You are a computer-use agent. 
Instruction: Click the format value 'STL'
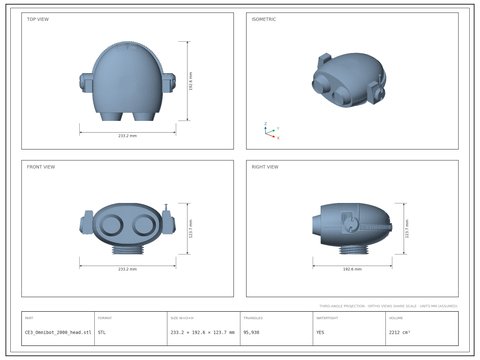point(102,332)
